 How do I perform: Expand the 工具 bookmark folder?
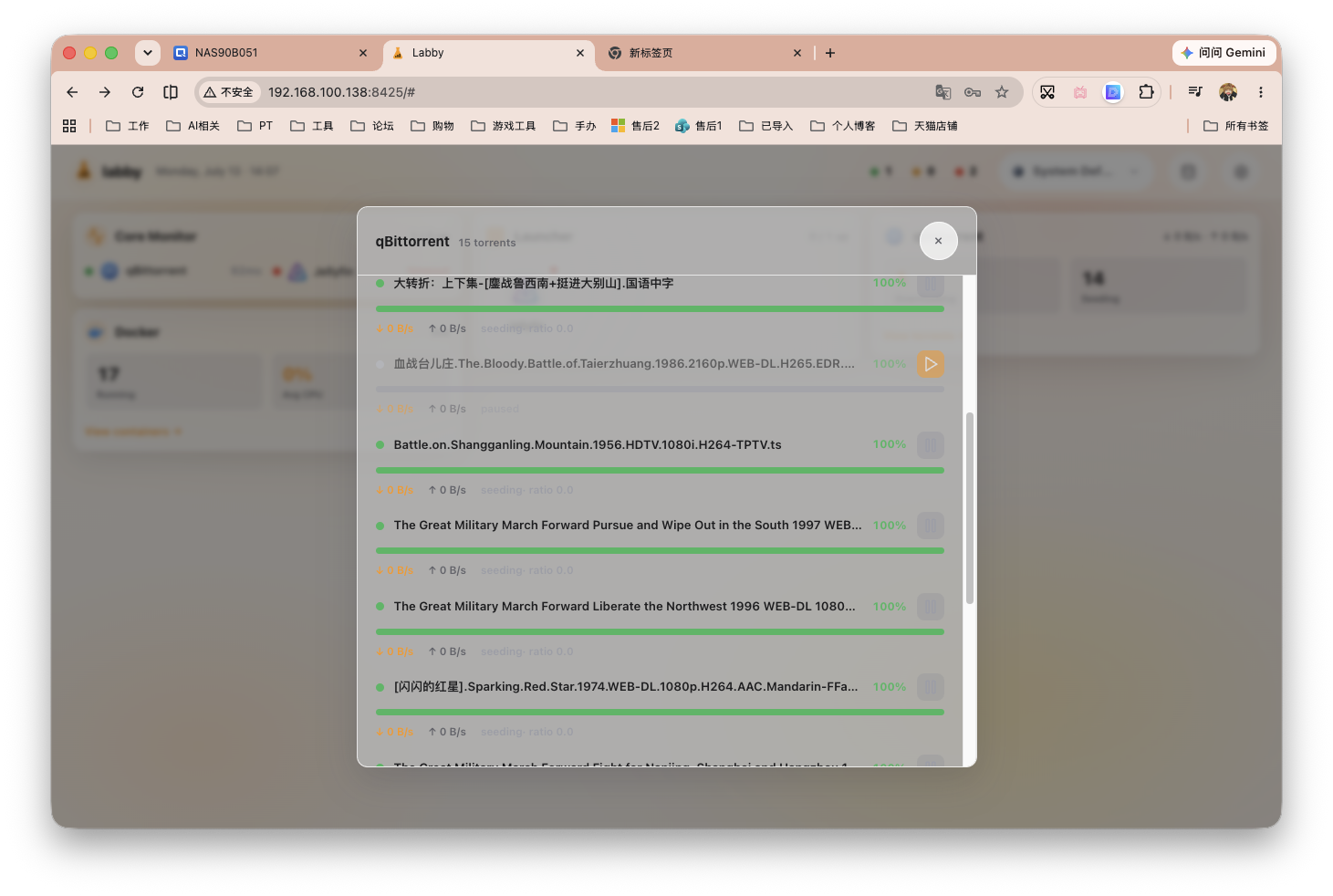(312, 126)
